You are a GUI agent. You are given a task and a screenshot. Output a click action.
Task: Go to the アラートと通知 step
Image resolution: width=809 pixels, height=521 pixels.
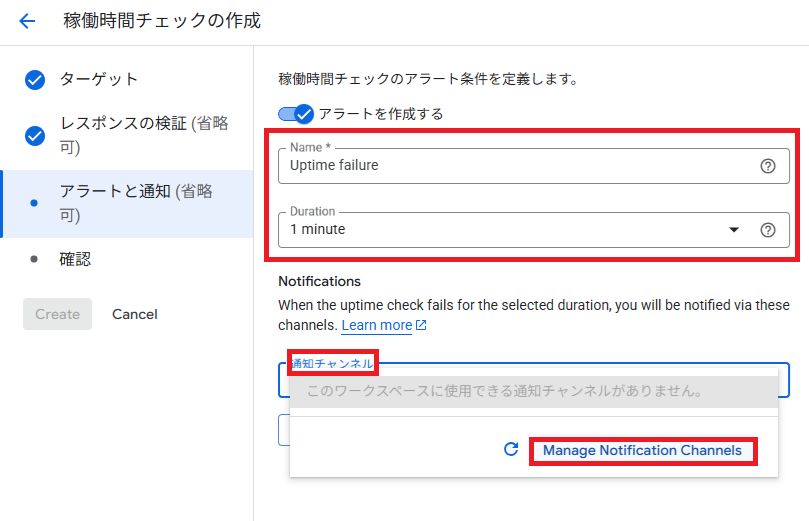pyautogui.click(x=135, y=203)
